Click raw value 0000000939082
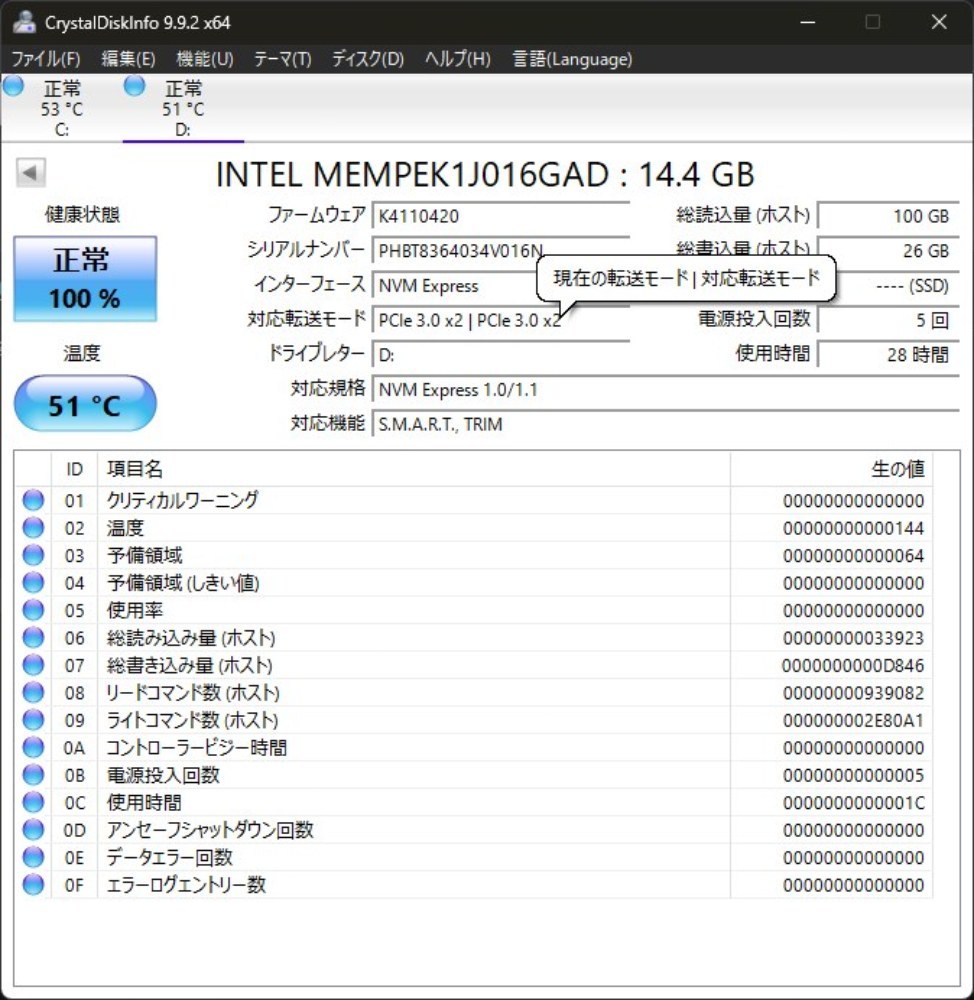The image size is (974, 1000). click(x=853, y=693)
